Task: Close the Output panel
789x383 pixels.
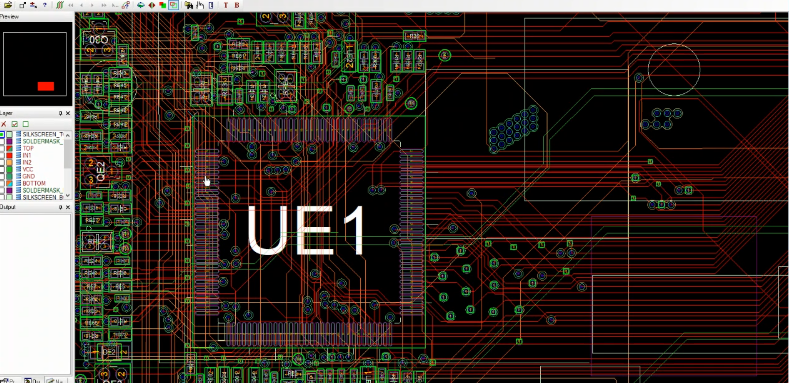Action: click(x=68, y=207)
